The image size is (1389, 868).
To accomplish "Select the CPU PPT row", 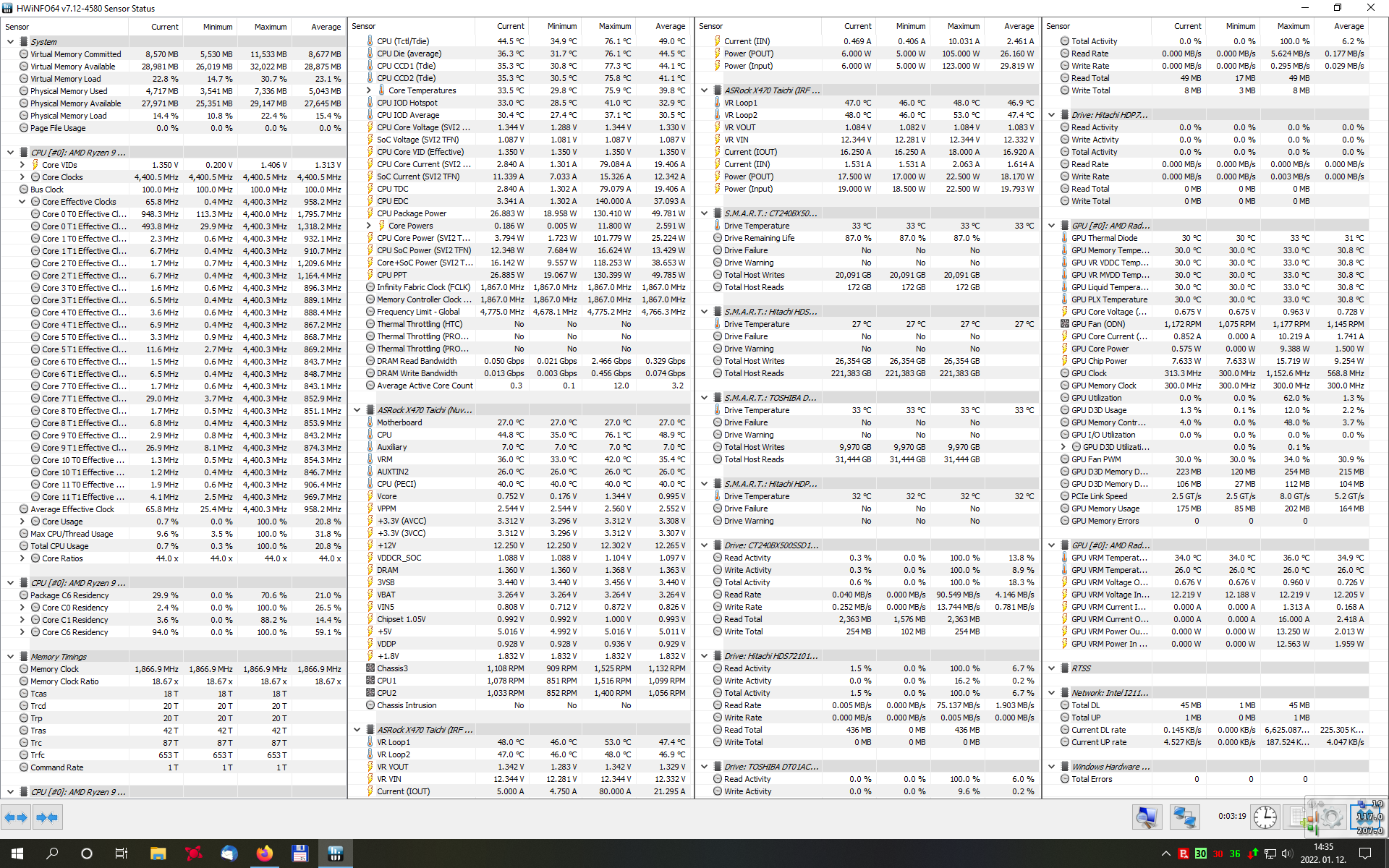I will pos(521,275).
